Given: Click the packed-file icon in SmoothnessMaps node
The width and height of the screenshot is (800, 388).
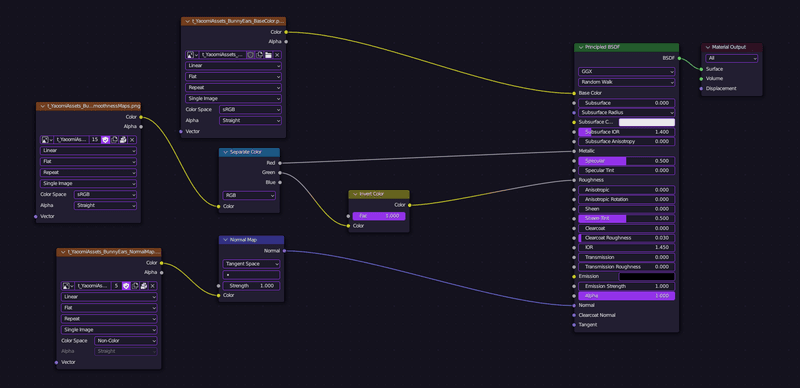Looking at the screenshot, I should (123, 139).
